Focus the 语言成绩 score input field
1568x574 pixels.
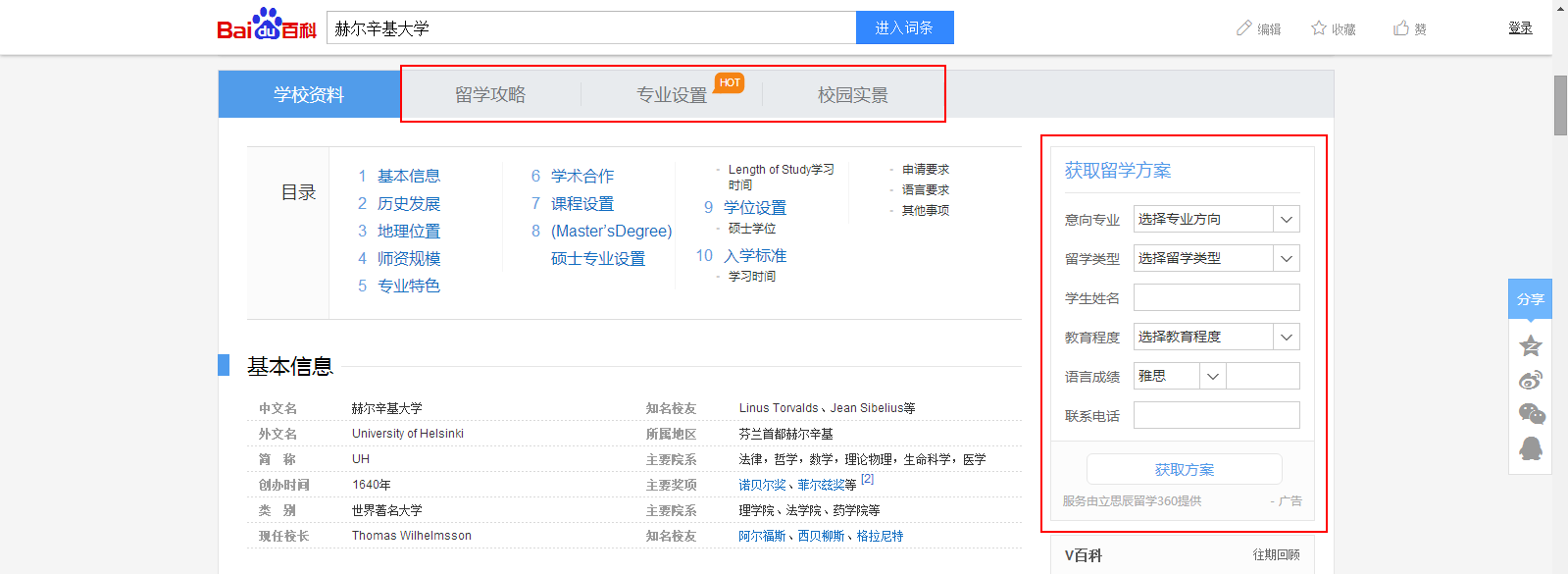pyautogui.click(x=1263, y=376)
